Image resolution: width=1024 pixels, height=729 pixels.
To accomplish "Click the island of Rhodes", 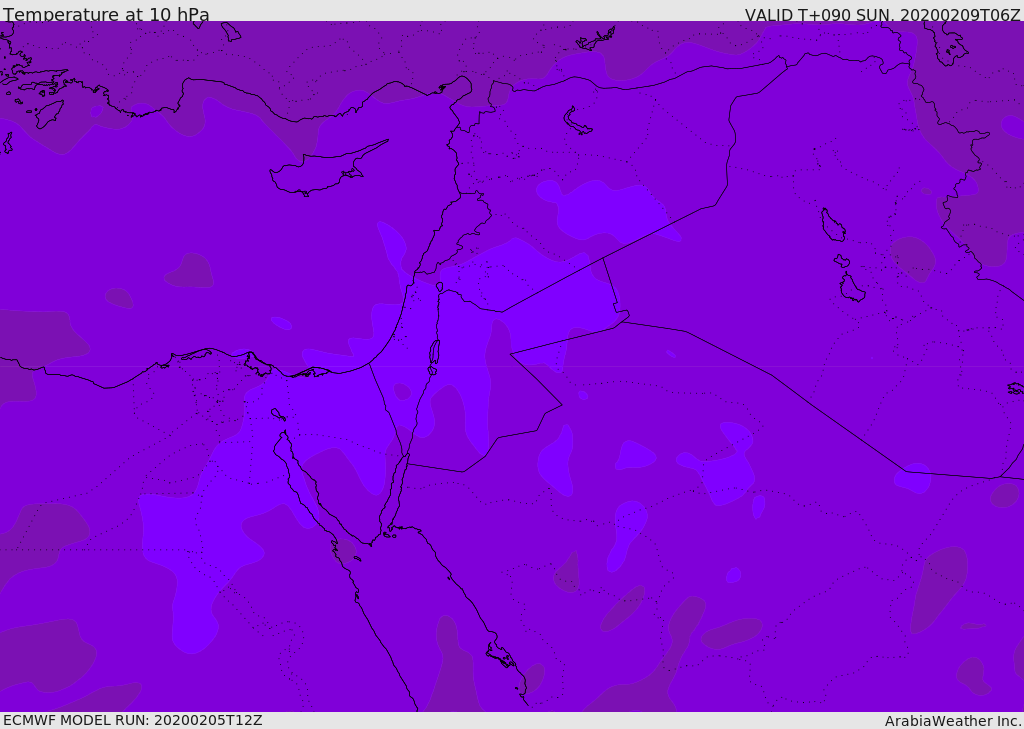I will [48, 114].
